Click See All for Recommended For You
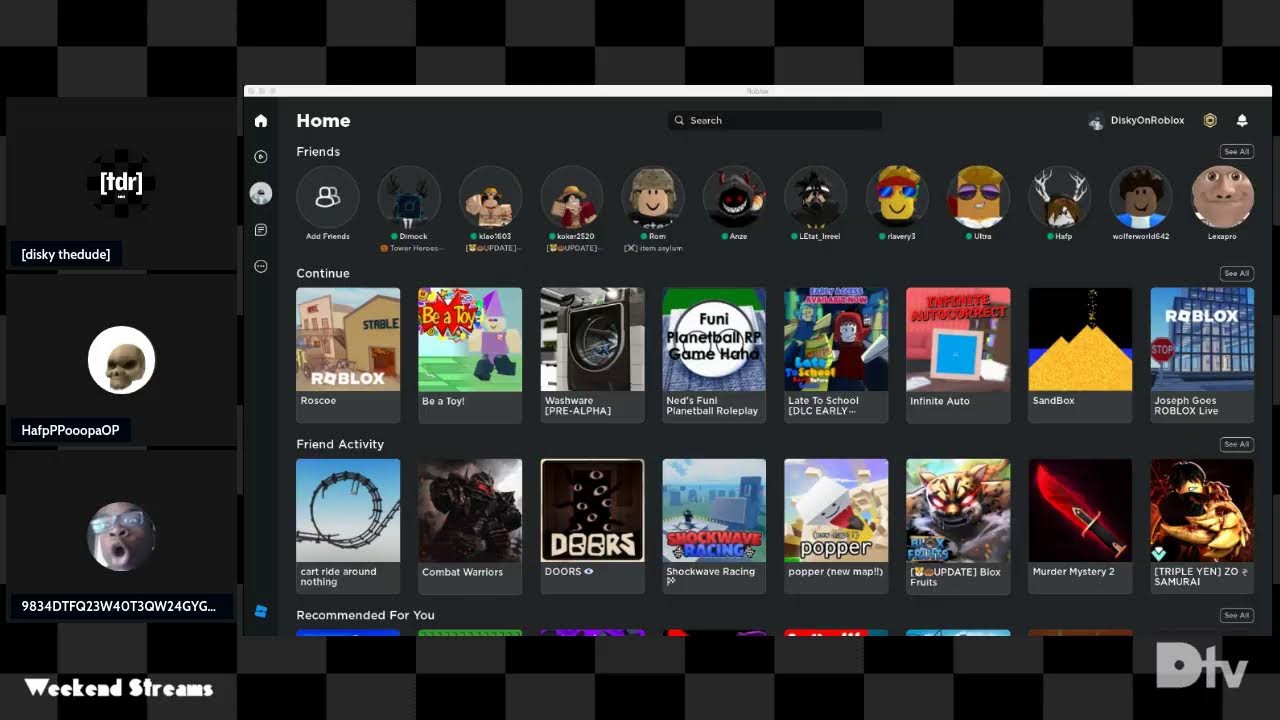 (1237, 615)
